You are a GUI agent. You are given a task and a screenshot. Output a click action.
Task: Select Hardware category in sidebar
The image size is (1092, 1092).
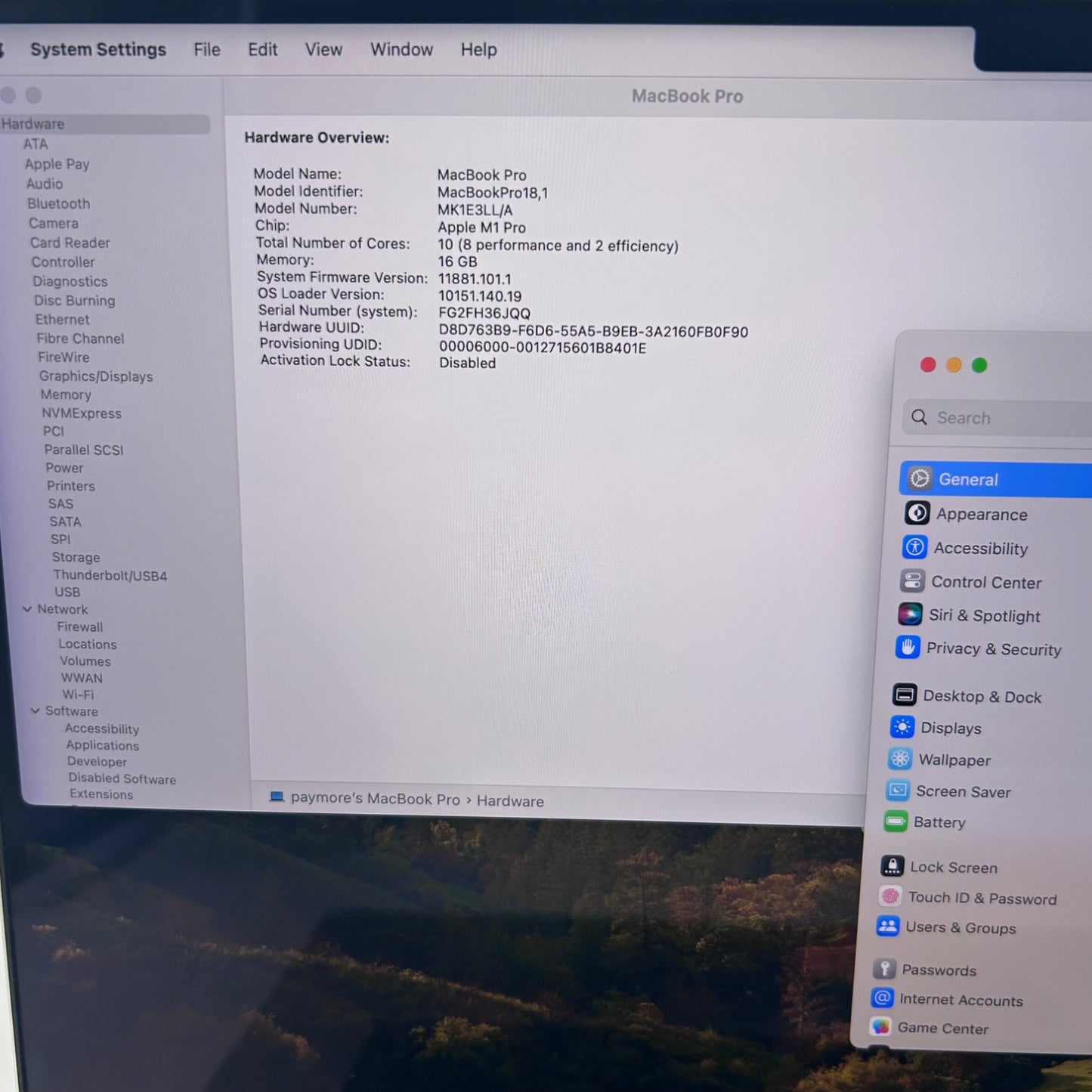coord(33,124)
